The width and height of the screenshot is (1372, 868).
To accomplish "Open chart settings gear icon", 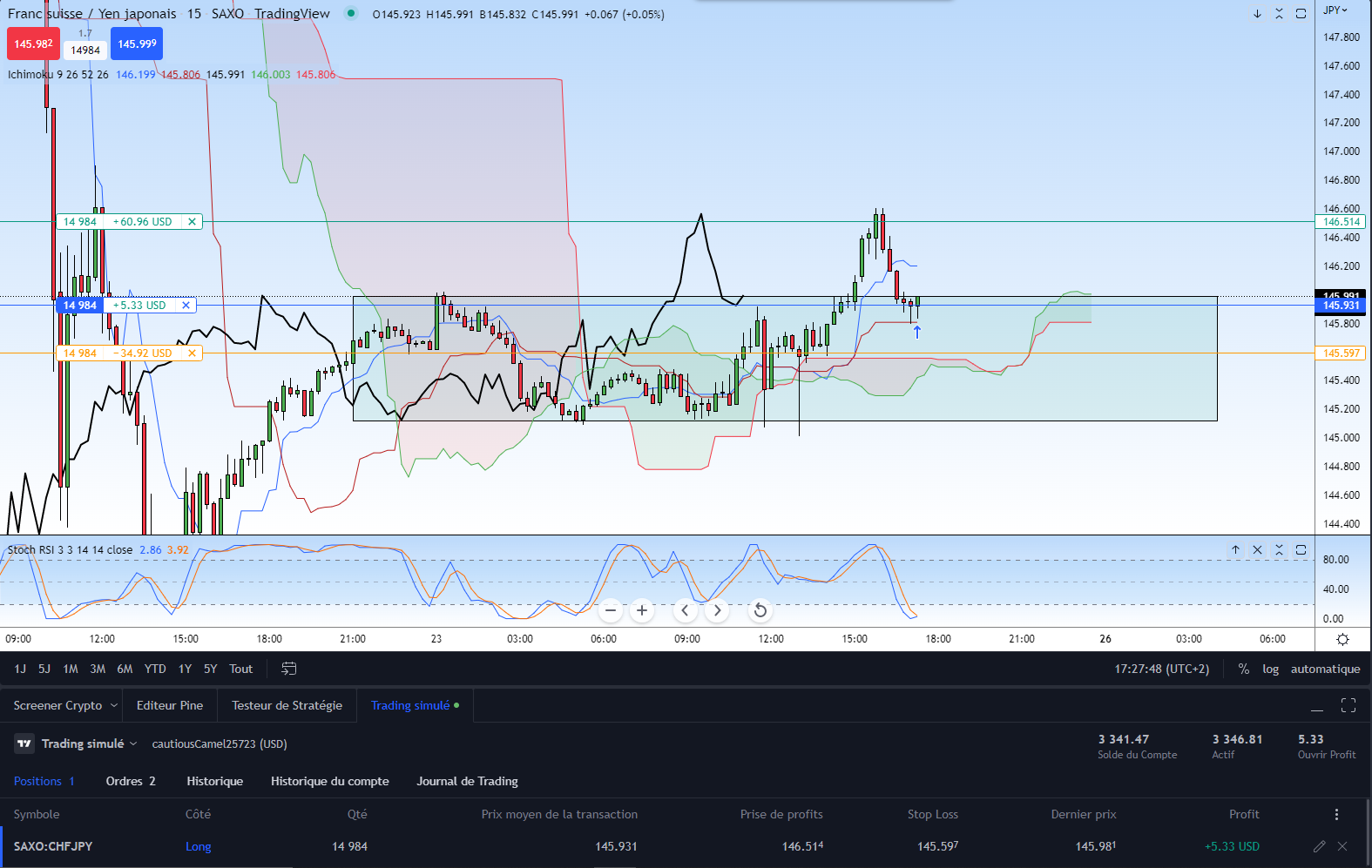I will (x=1342, y=639).
